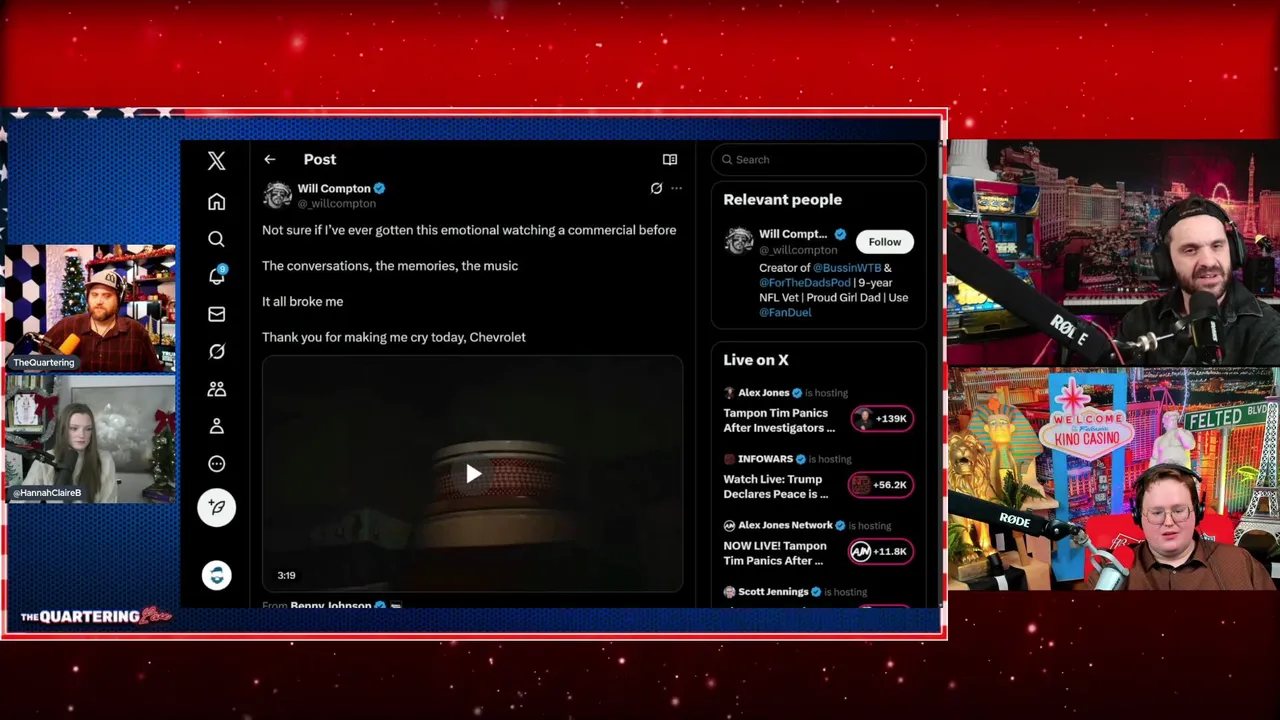Open account avatar at sidebar bottom
This screenshot has width=1280, height=720.
pyautogui.click(x=216, y=575)
